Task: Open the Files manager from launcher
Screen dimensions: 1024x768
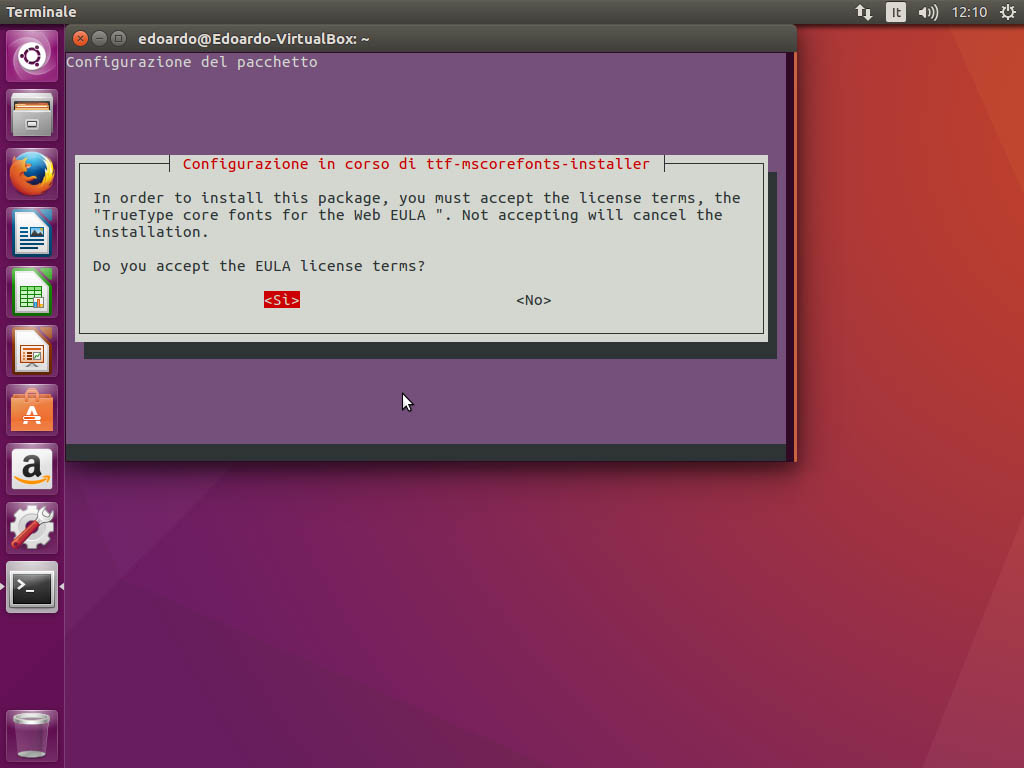Action: click(x=32, y=115)
